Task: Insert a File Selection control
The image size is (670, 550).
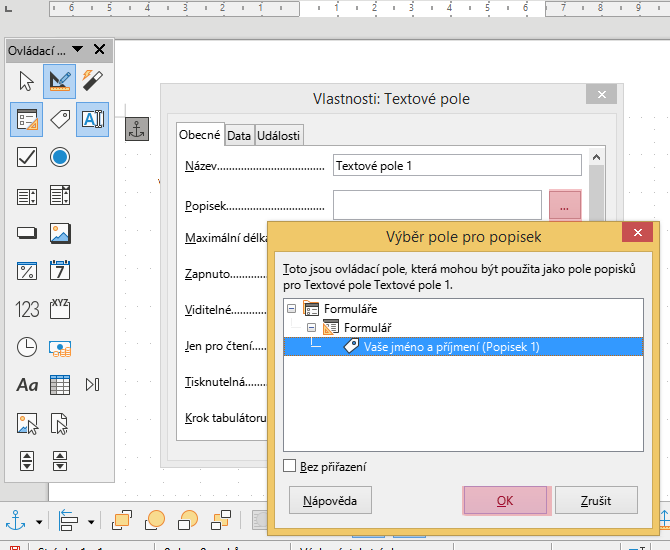Action: [x=59, y=424]
